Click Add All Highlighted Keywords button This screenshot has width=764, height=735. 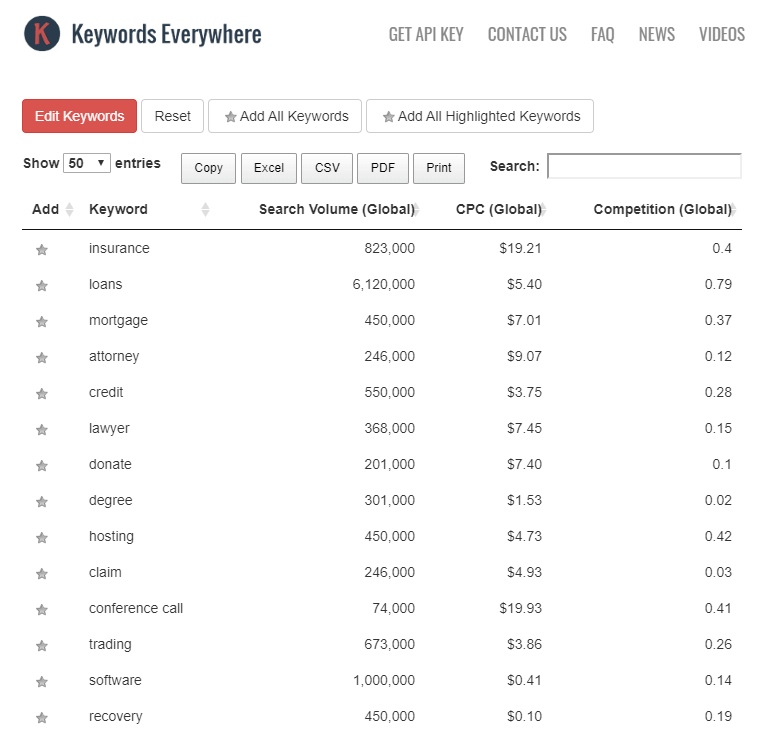(x=480, y=116)
